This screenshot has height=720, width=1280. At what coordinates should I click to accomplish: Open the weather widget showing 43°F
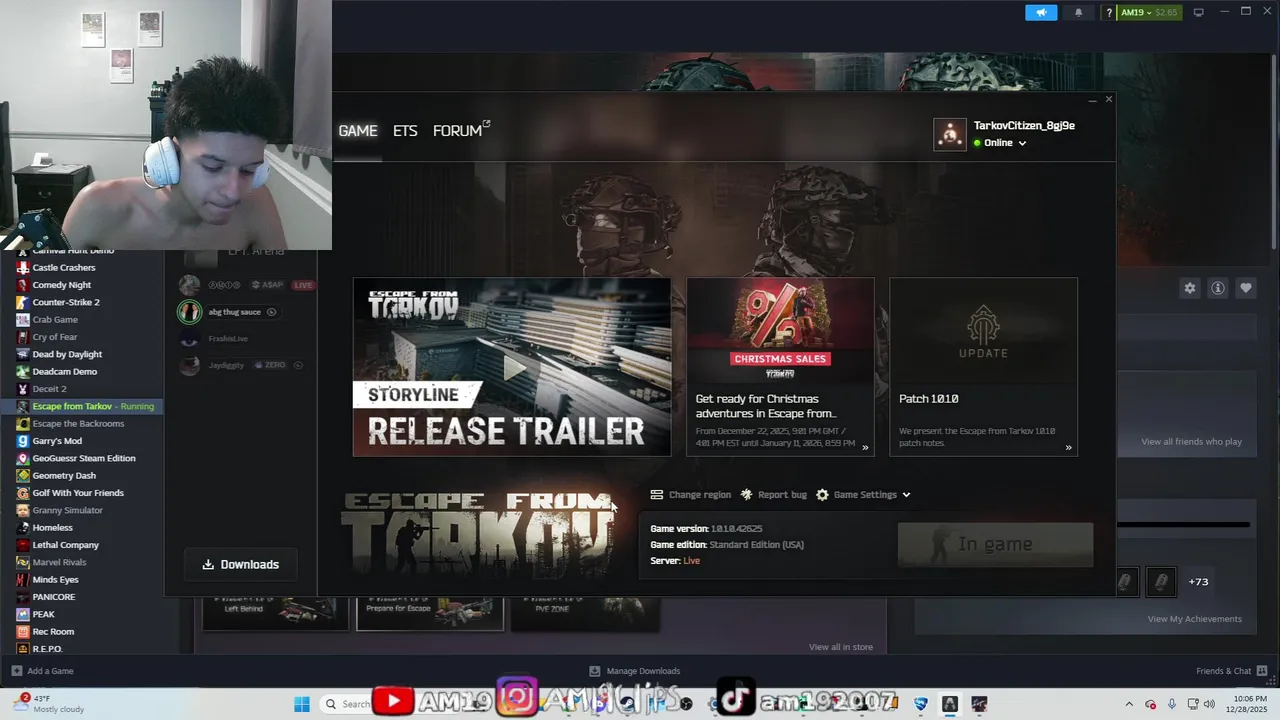pos(48,704)
